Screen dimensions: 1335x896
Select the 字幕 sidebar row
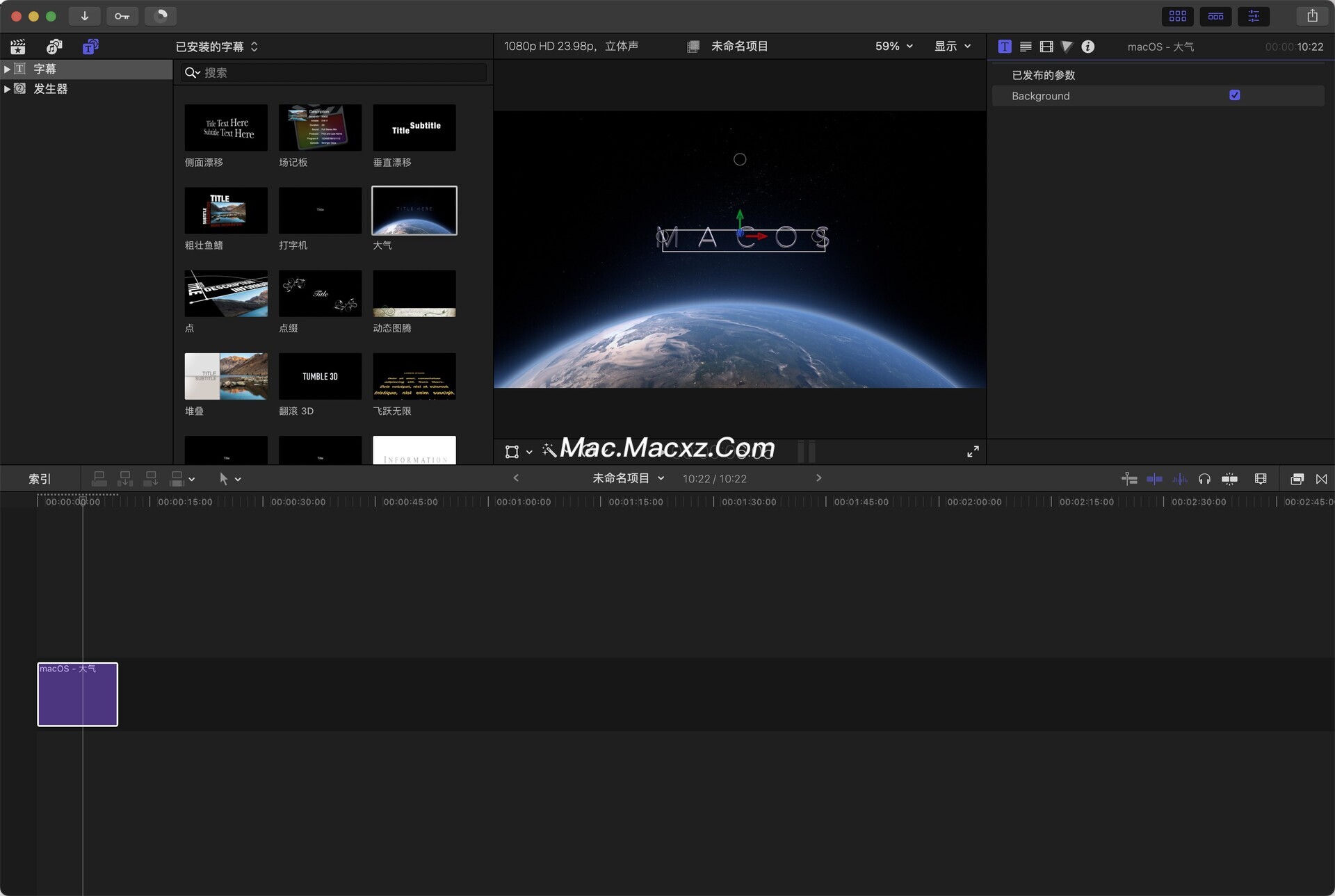(86, 69)
